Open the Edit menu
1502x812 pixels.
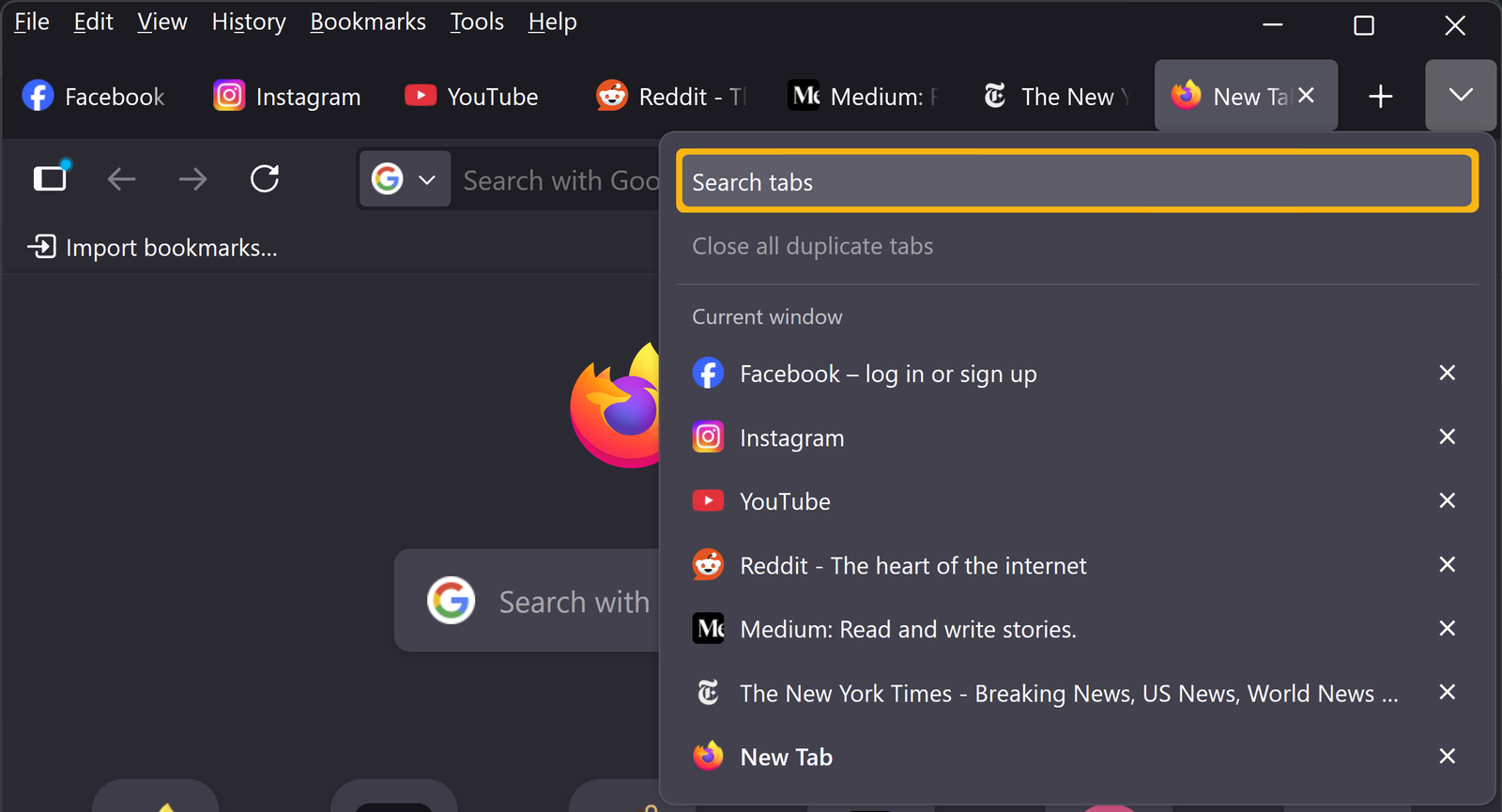click(93, 22)
